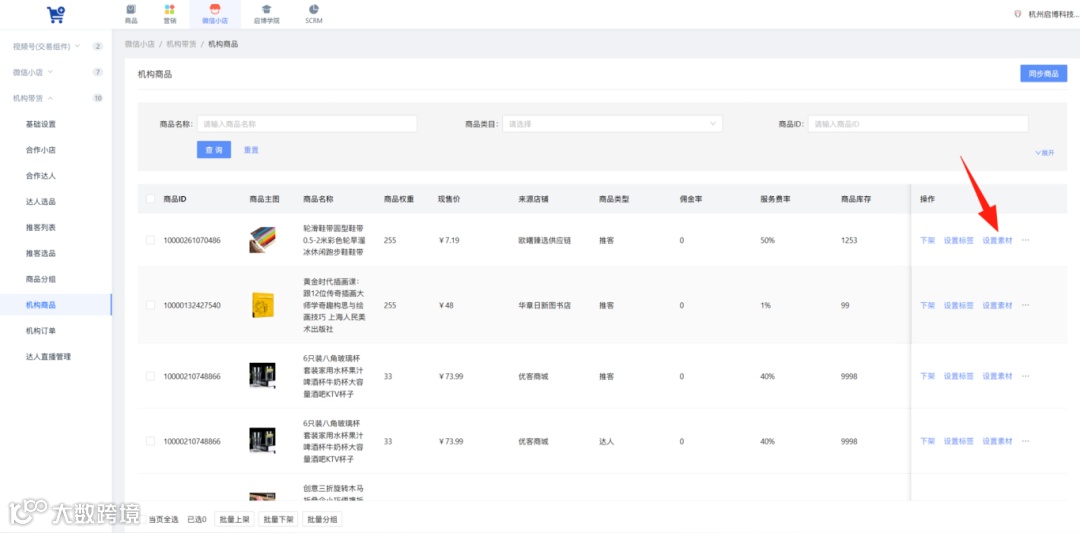
Task: Expand more filters with 展开
Action: [1044, 153]
